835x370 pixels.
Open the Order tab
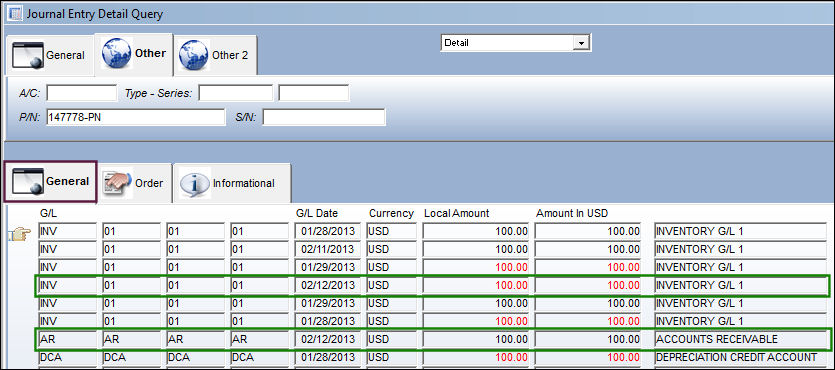pos(135,183)
